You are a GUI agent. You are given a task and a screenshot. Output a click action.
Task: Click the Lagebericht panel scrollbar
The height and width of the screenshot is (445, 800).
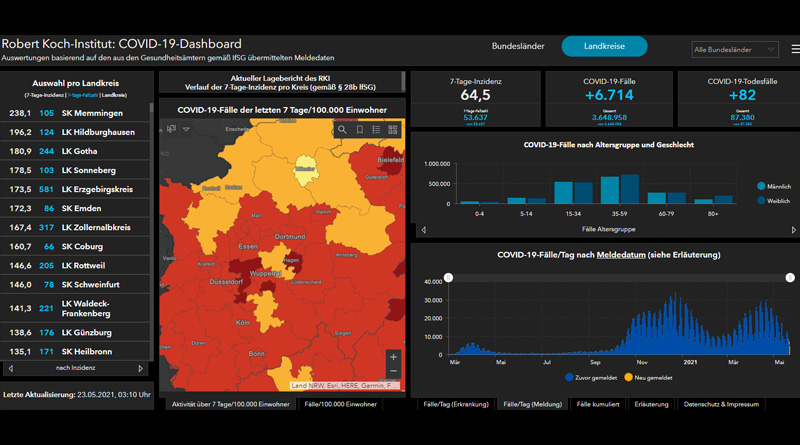click(x=404, y=82)
